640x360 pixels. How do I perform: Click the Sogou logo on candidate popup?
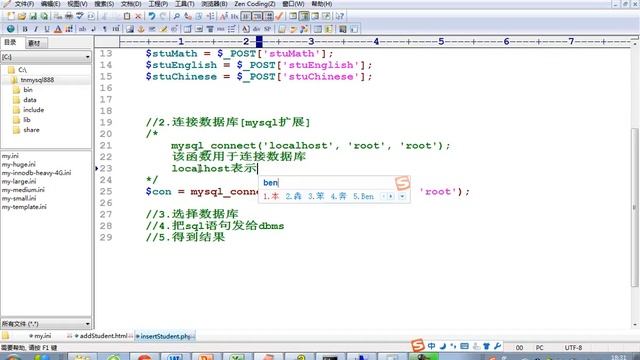coord(402,183)
